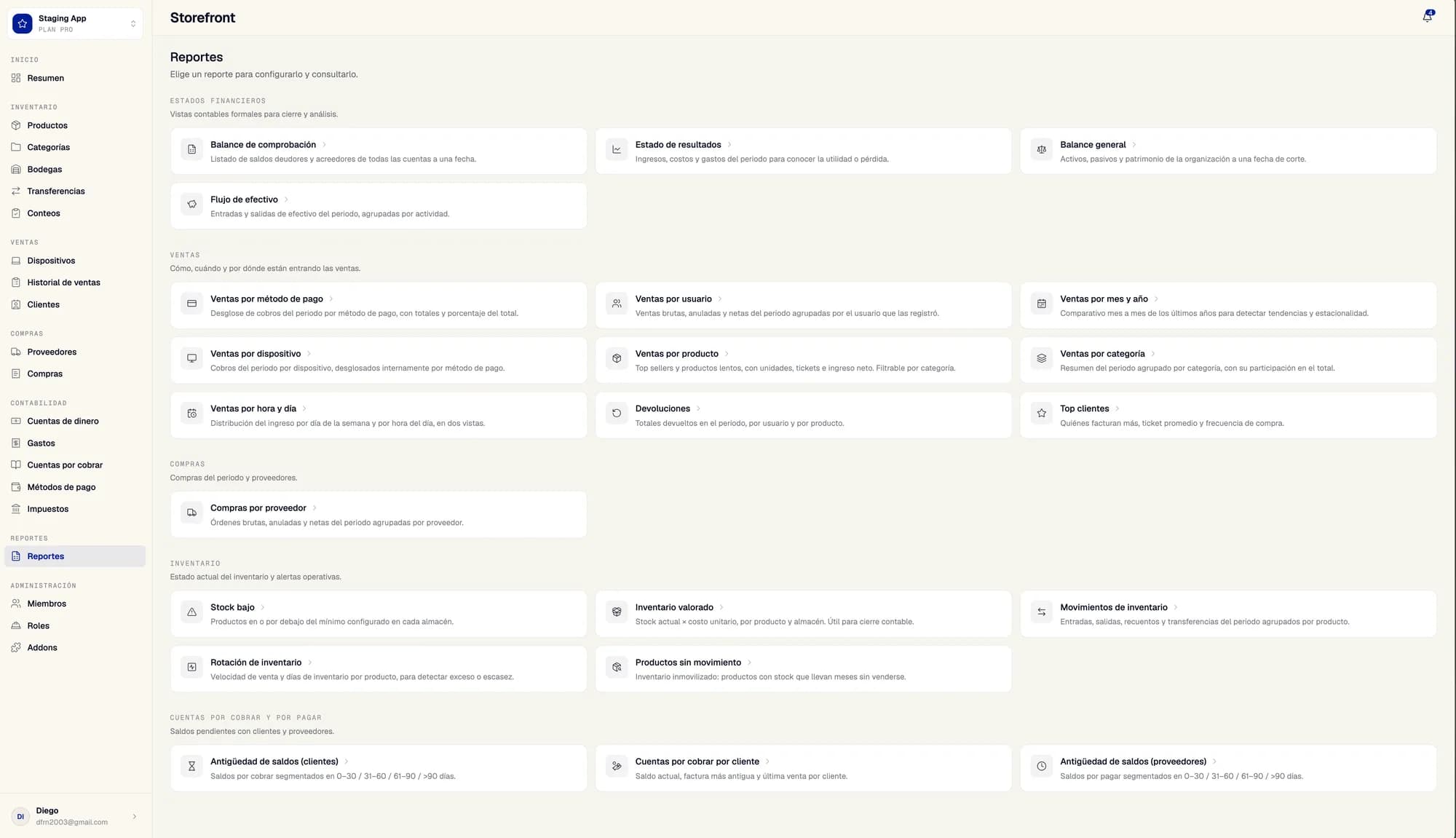1456x838 pixels.
Task: Click Ventas por categoría layers icon
Action: (1042, 358)
